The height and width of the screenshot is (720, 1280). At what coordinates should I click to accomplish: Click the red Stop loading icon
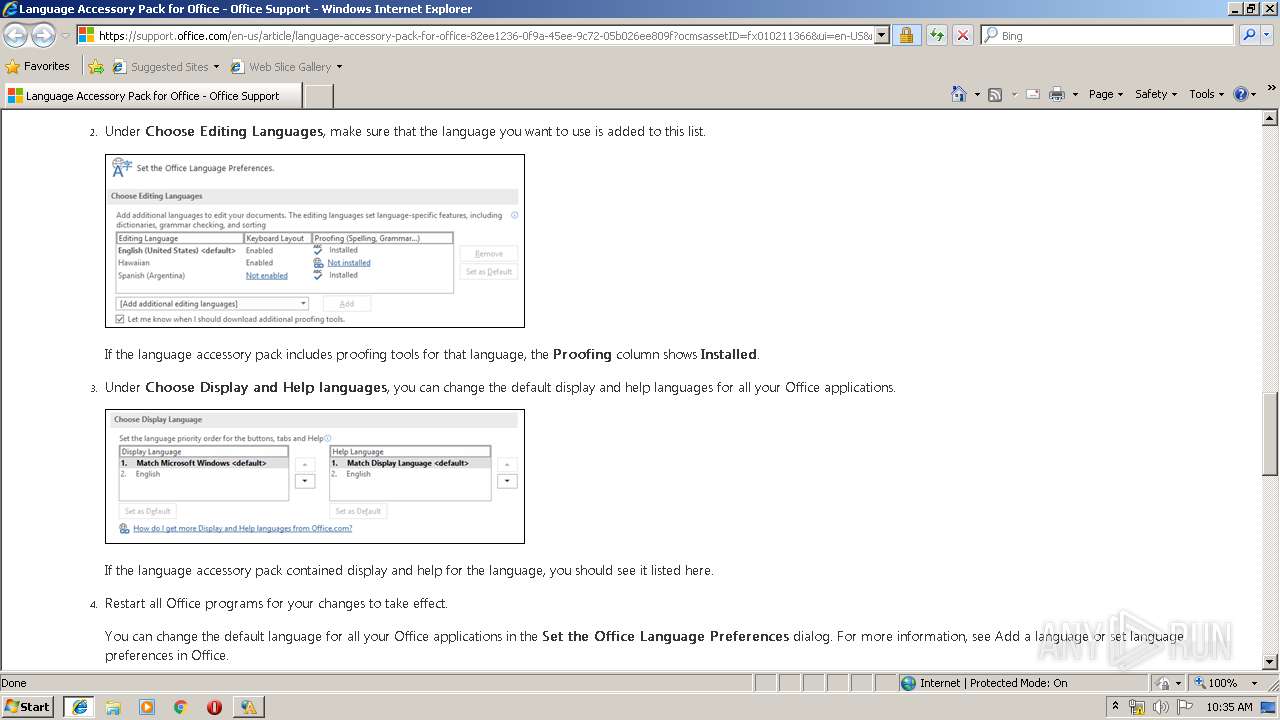tap(962, 35)
